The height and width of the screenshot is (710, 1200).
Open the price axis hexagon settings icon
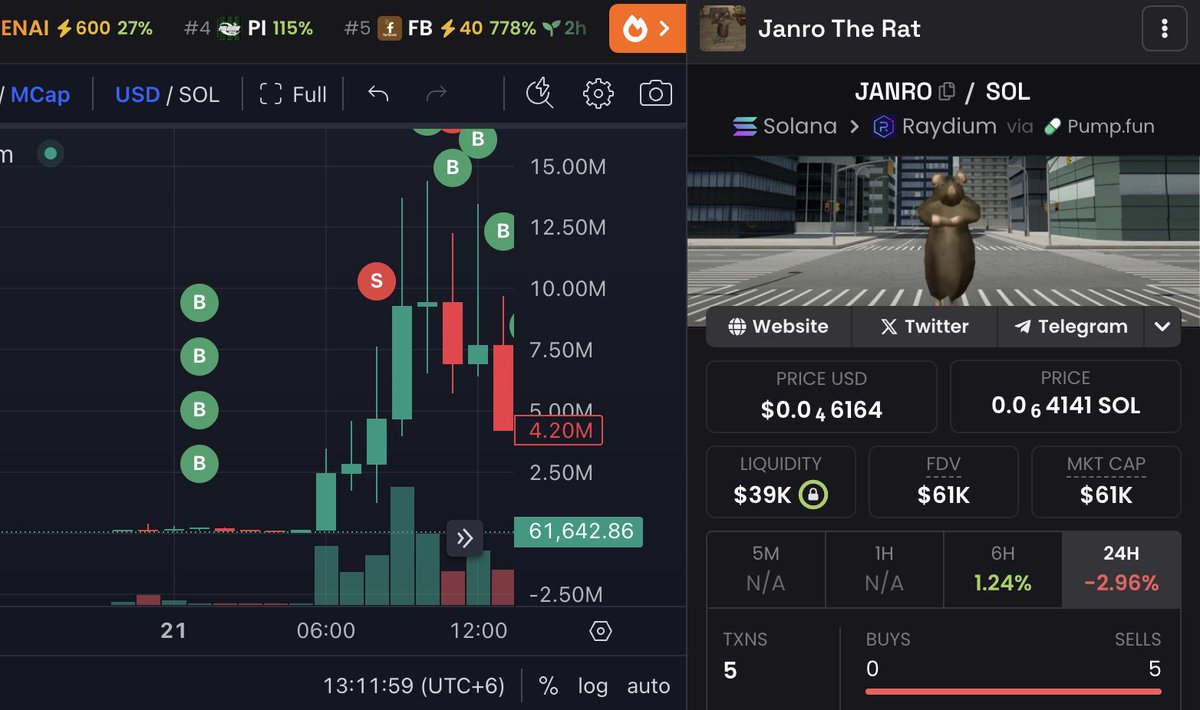point(600,631)
